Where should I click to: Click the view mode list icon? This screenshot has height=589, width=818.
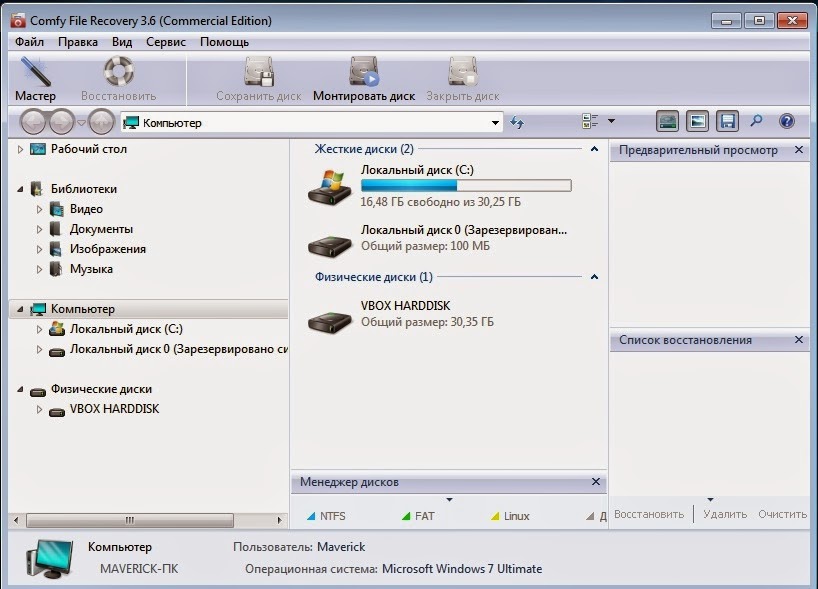(x=590, y=121)
